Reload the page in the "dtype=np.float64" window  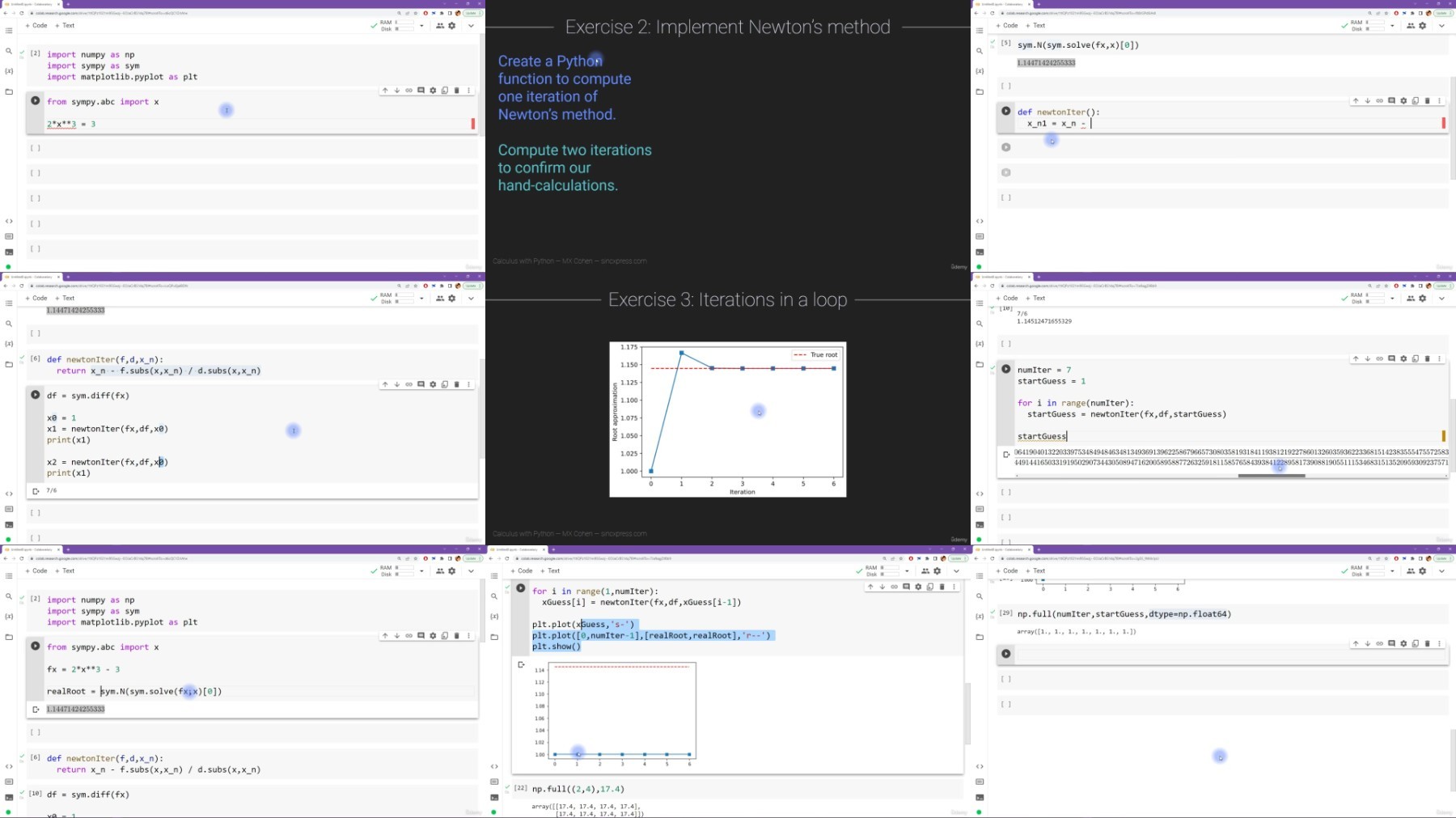tap(993, 558)
